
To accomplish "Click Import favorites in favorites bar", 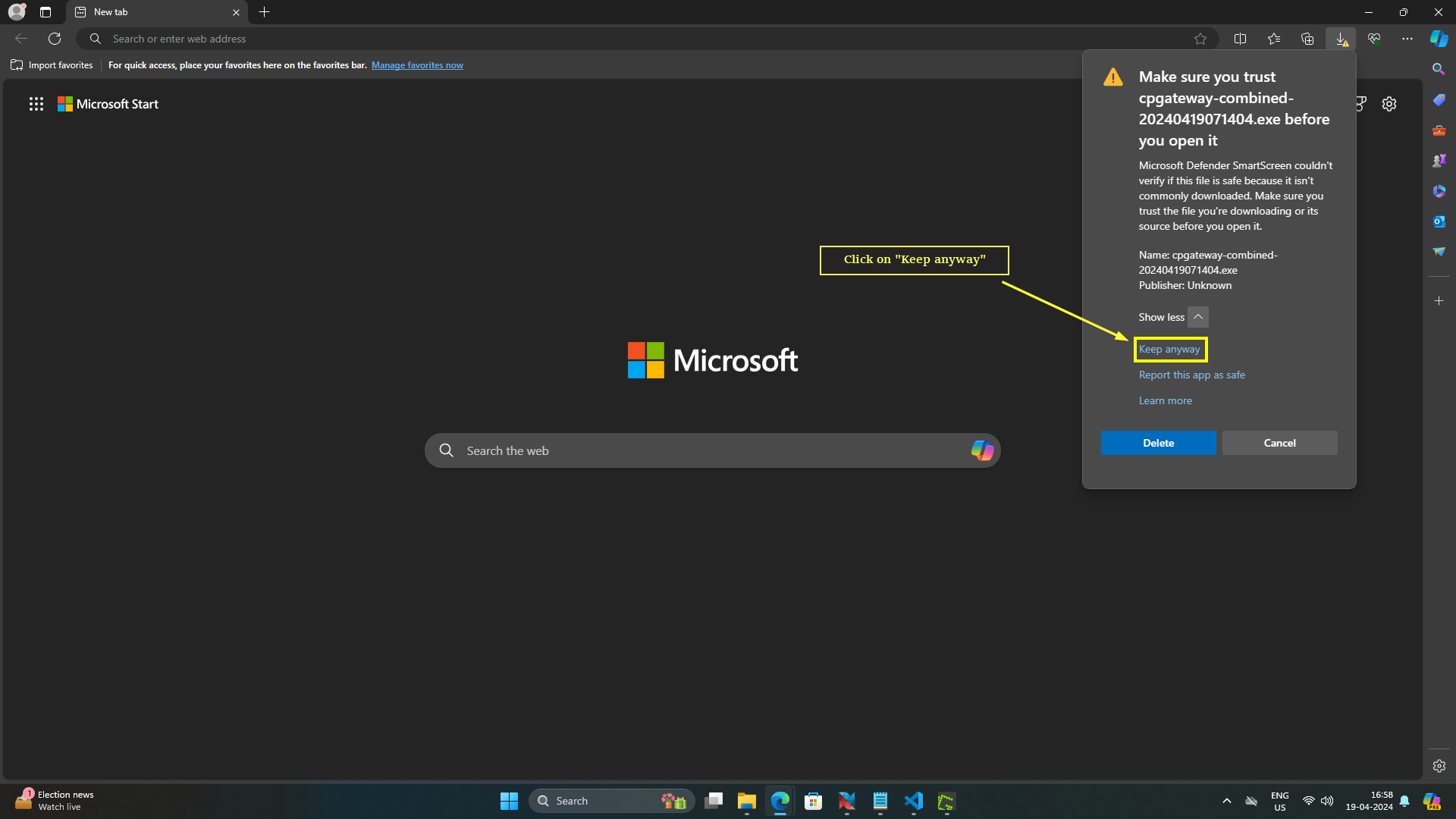I will tap(52, 65).
